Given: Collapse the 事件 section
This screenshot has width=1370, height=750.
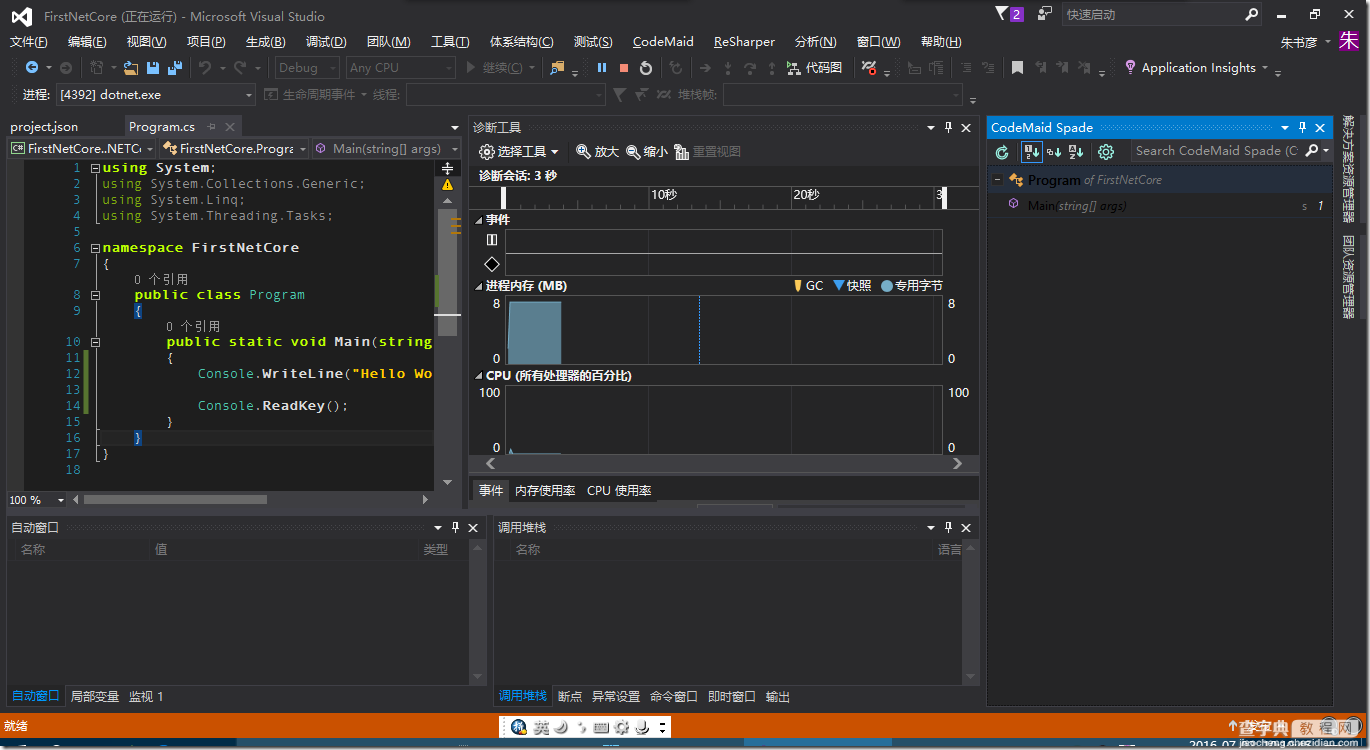Looking at the screenshot, I should click(x=479, y=220).
